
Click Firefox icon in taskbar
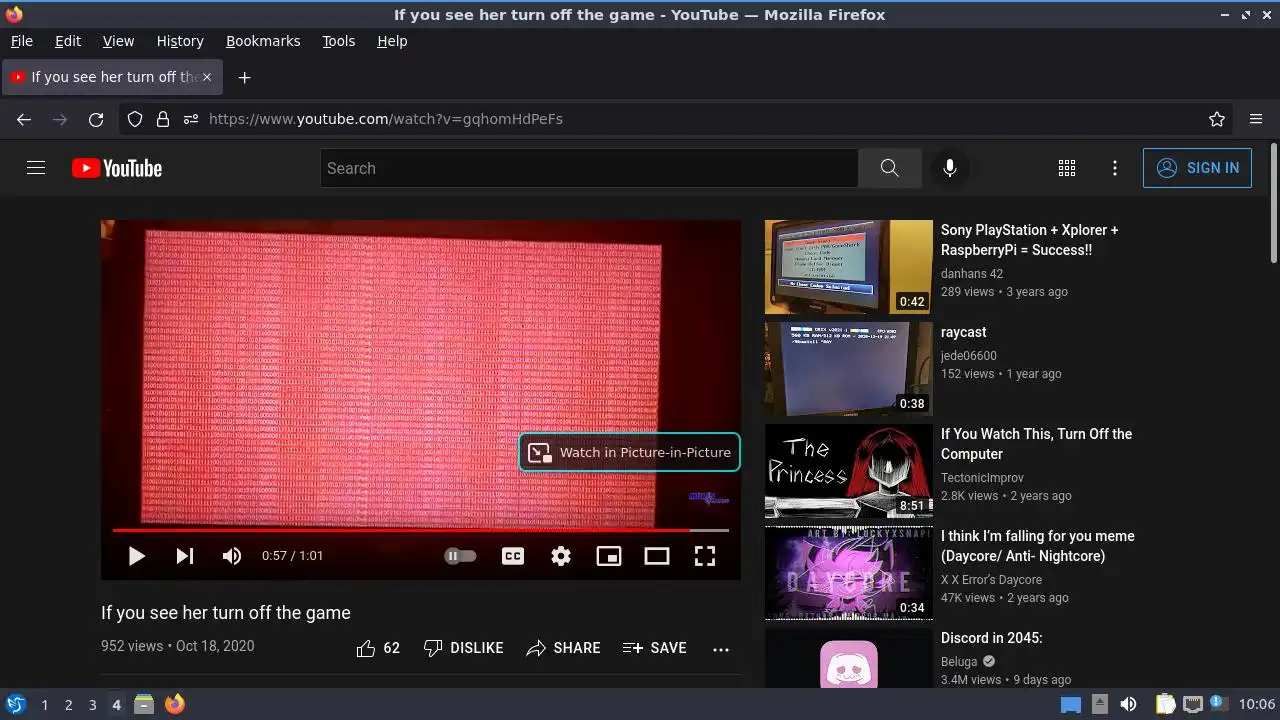[175, 704]
